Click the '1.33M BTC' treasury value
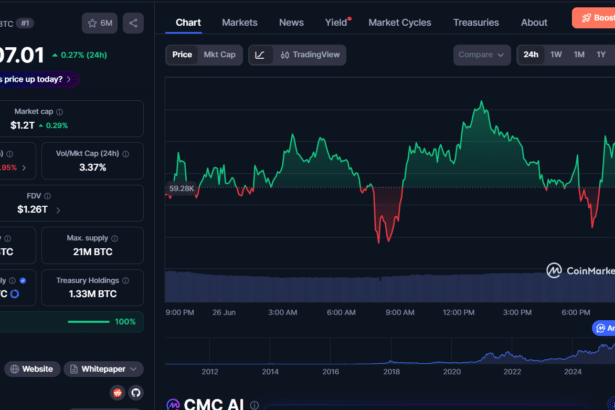 click(x=93, y=294)
